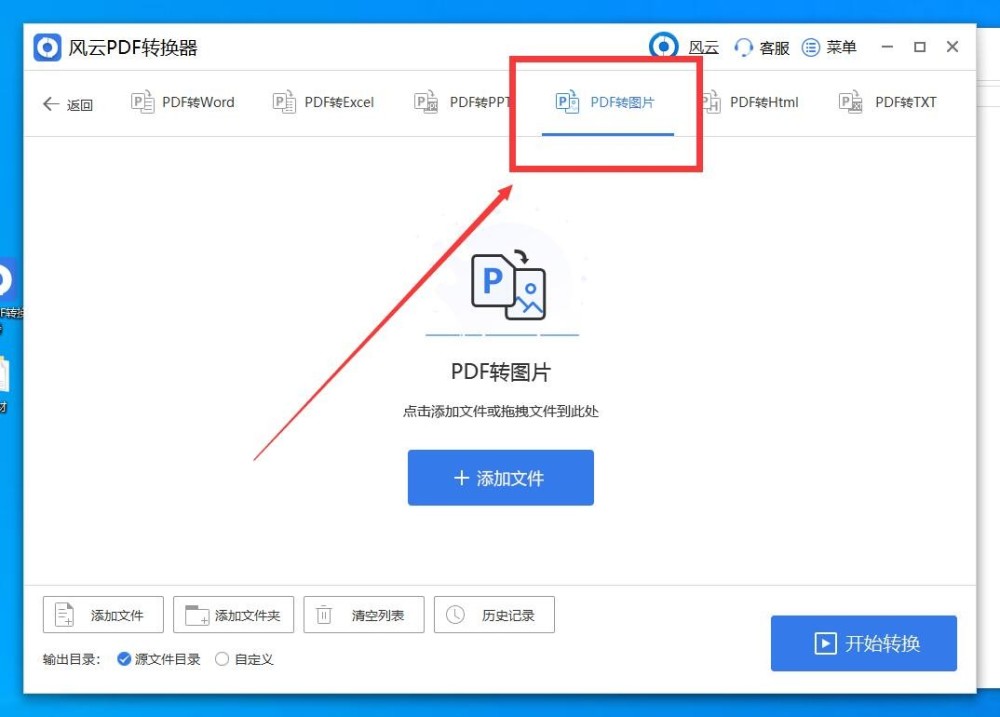Image resolution: width=1000 pixels, height=717 pixels.
Task: Click the 客服 headset icon
Action: click(743, 48)
